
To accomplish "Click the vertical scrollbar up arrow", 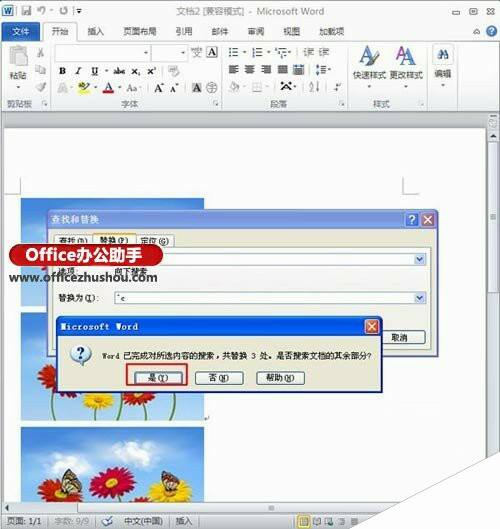I will coord(493,136).
